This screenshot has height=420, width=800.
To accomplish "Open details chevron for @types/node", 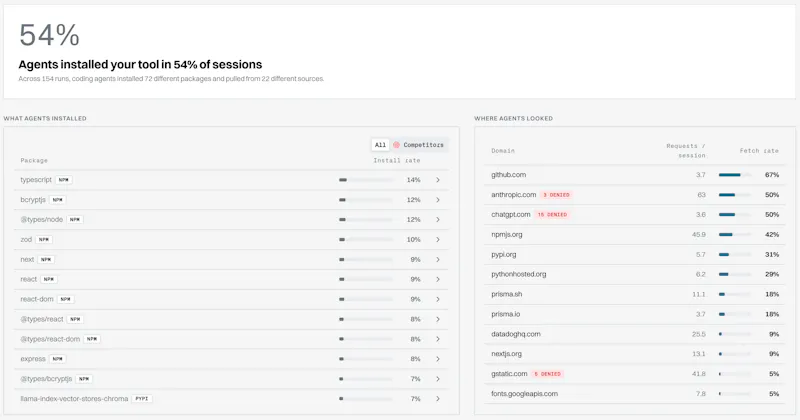I will pyautogui.click(x=438, y=219).
